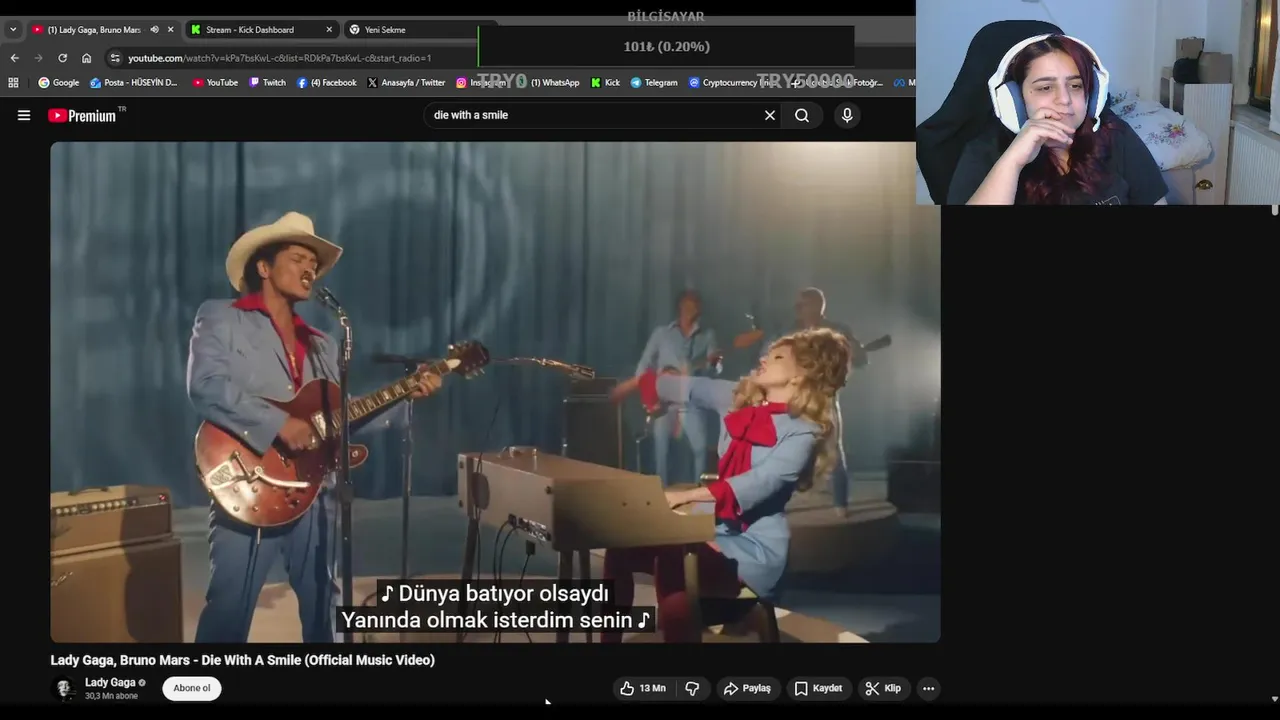Image resolution: width=1280 pixels, height=720 pixels.
Task: Clear the search box with the X
Action: pos(770,115)
